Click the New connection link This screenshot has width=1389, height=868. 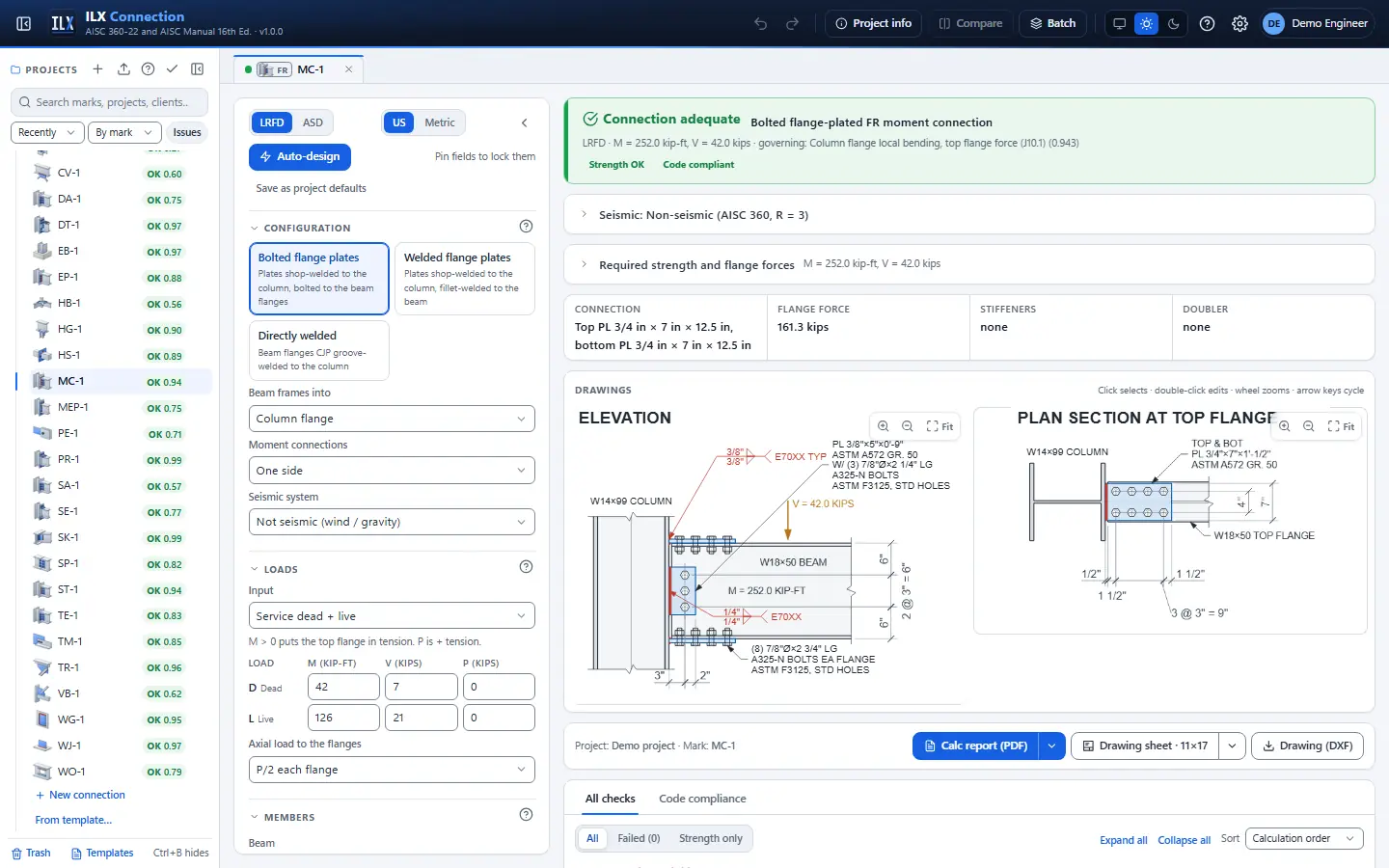click(81, 795)
